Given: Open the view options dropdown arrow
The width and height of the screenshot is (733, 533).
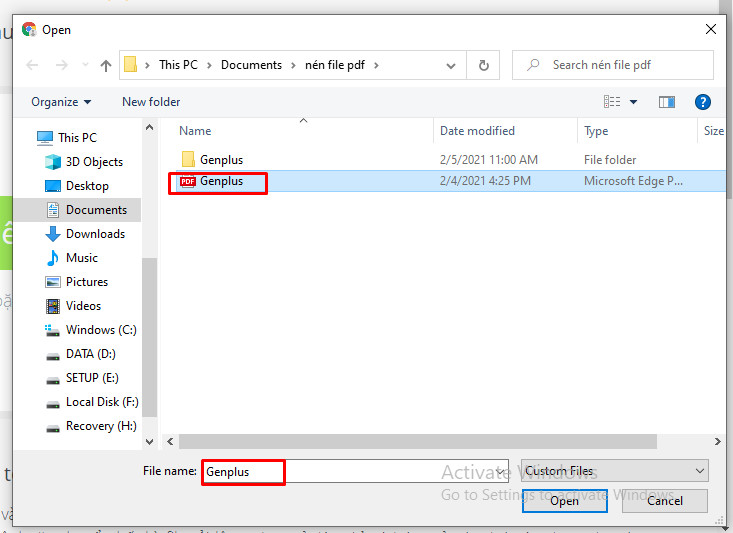Looking at the screenshot, I should (633, 102).
